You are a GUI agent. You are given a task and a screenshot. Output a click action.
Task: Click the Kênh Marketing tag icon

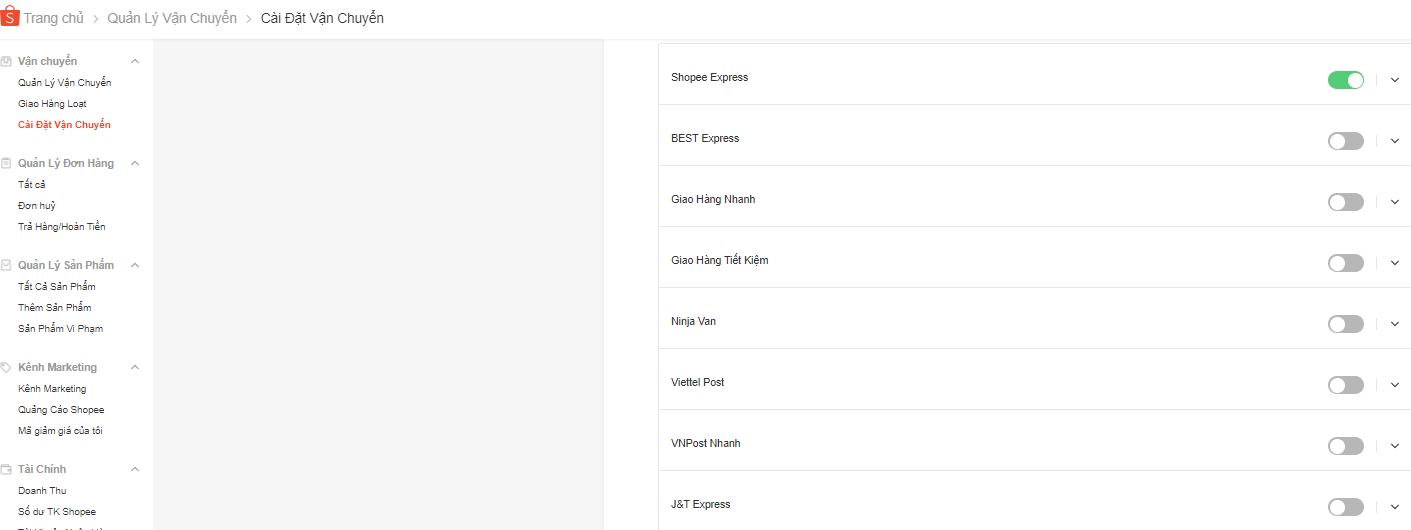(7, 368)
